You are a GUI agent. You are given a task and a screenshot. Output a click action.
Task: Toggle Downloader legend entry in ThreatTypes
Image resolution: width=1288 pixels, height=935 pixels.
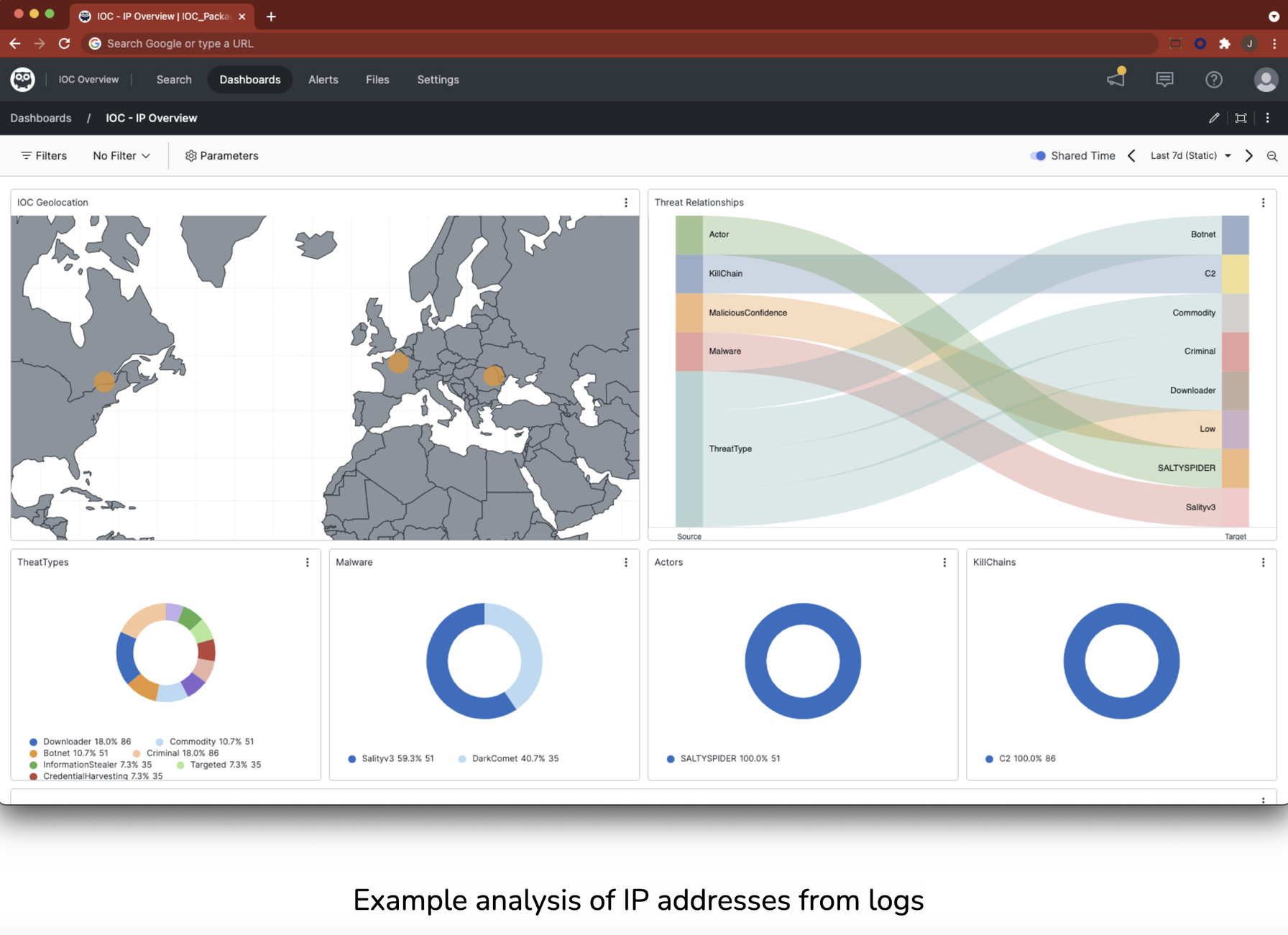[x=80, y=741]
